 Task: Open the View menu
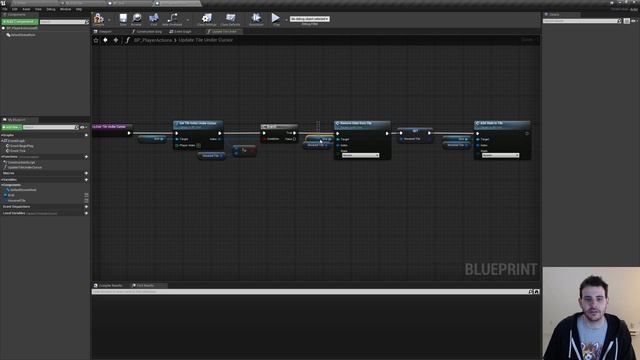click(x=38, y=9)
